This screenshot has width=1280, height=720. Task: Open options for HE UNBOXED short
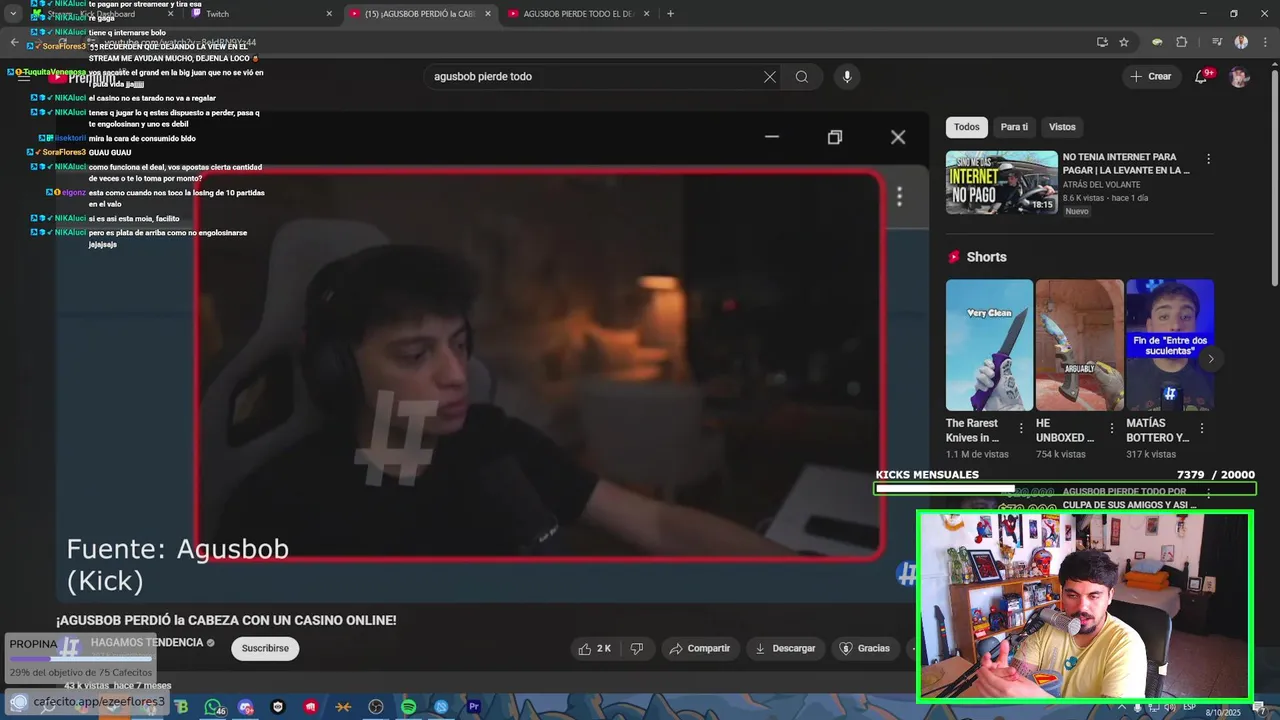(x=1111, y=428)
